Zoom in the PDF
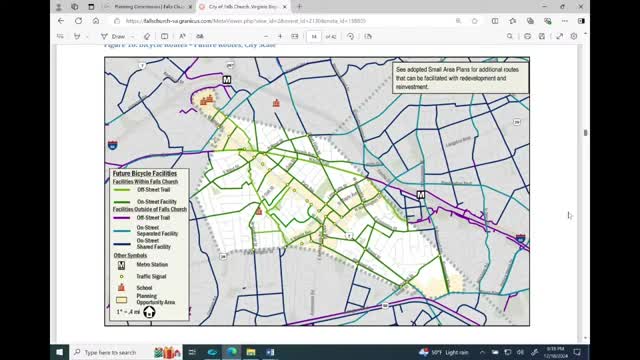The width and height of the screenshot is (640, 360). [280, 36]
